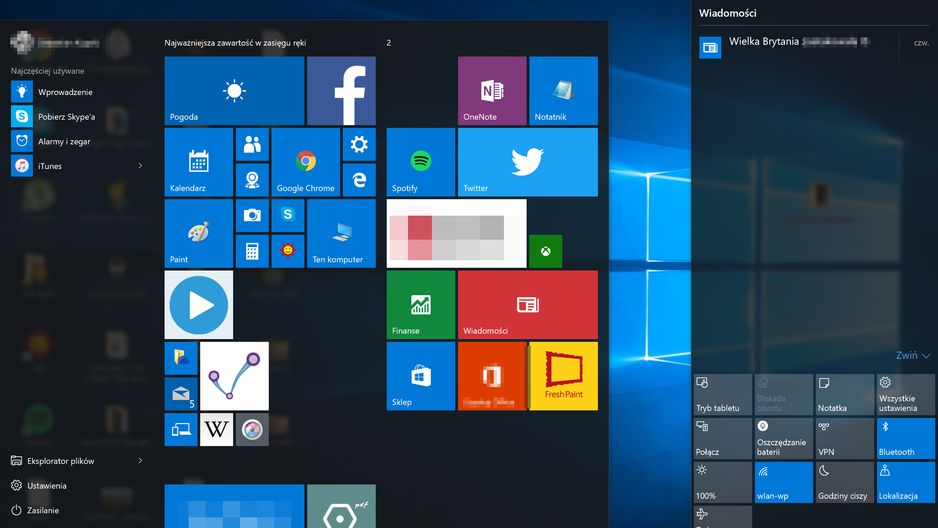Open the FreshPaint yellow tile
The height and width of the screenshot is (528, 938).
click(564, 376)
